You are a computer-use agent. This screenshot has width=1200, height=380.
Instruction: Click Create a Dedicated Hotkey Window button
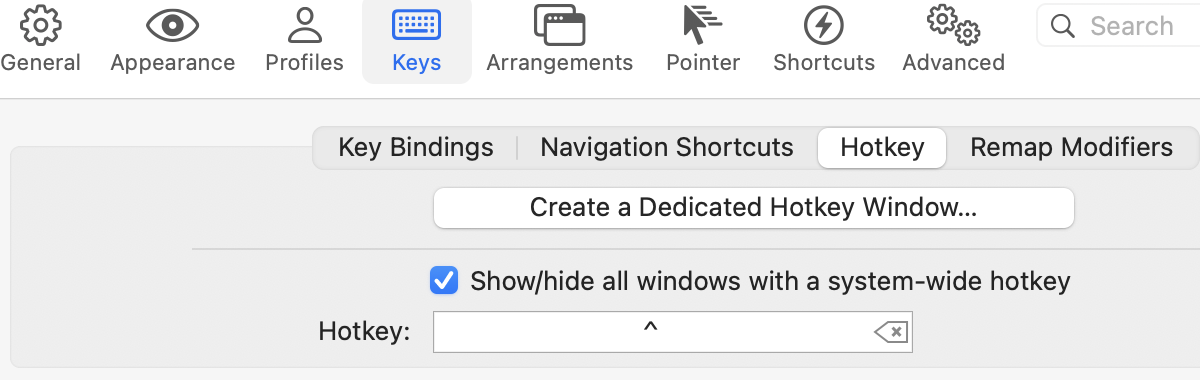click(753, 208)
